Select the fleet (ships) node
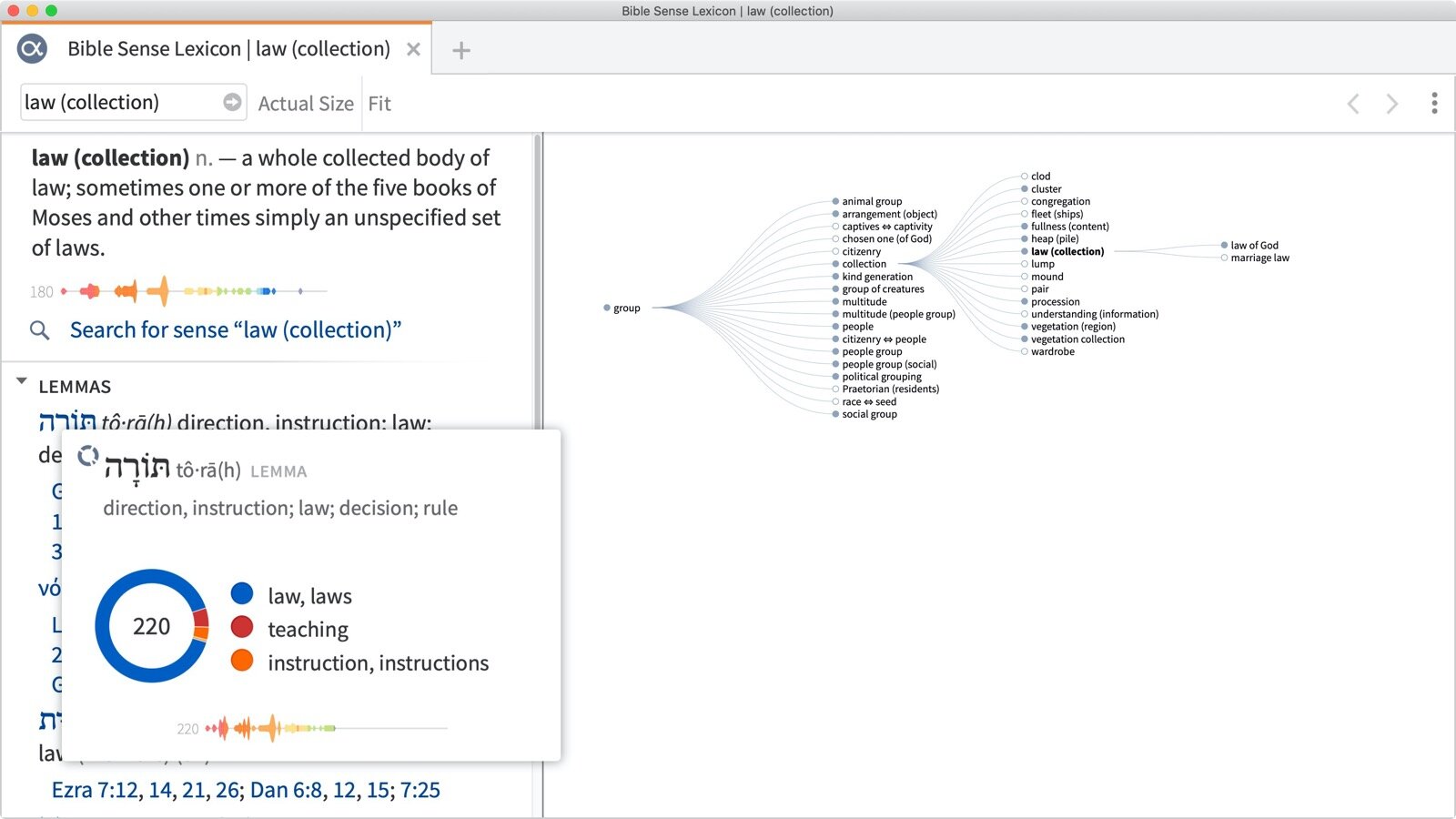Viewport: 1456px width, 819px height. click(1052, 214)
